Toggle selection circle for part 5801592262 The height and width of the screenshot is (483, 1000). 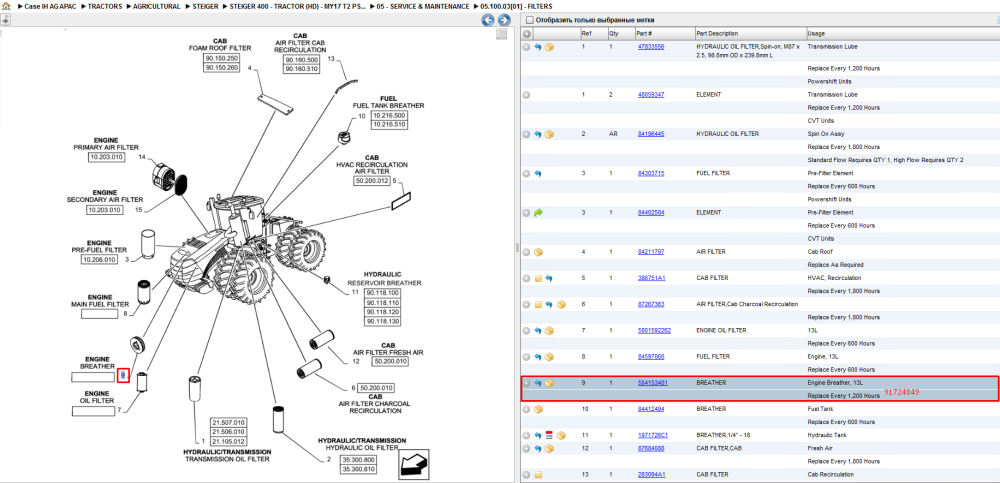pos(527,331)
